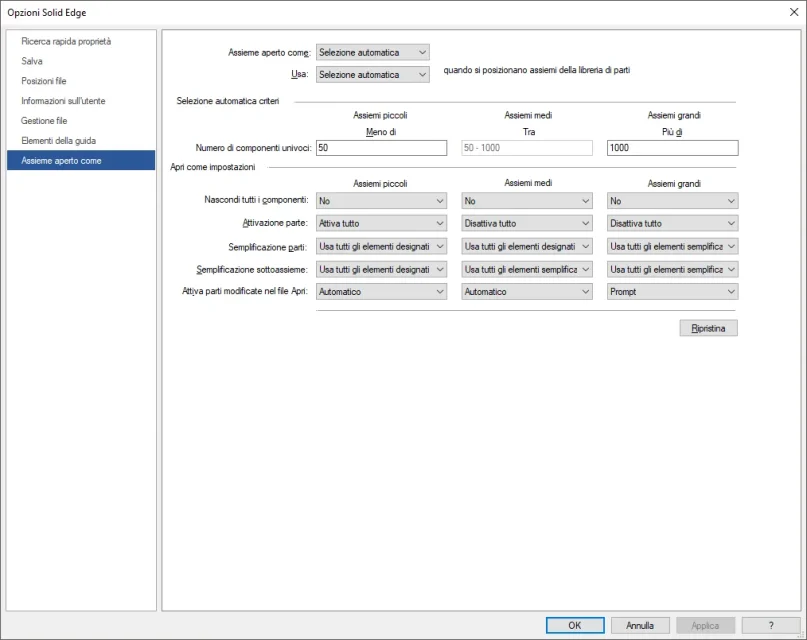The image size is (807, 640).
Task: Open the 'Assieme aperto come' dropdown
Action: tap(370, 52)
